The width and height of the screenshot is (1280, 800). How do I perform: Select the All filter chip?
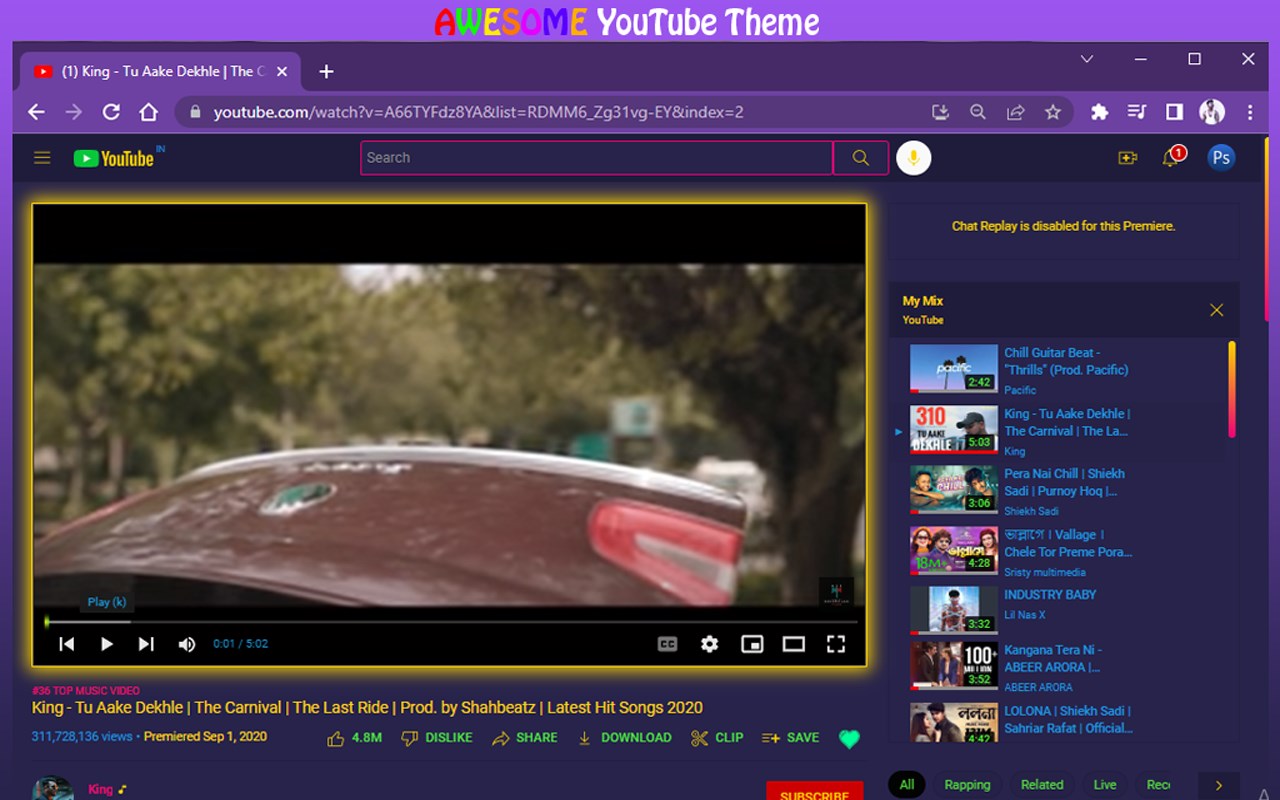[907, 785]
